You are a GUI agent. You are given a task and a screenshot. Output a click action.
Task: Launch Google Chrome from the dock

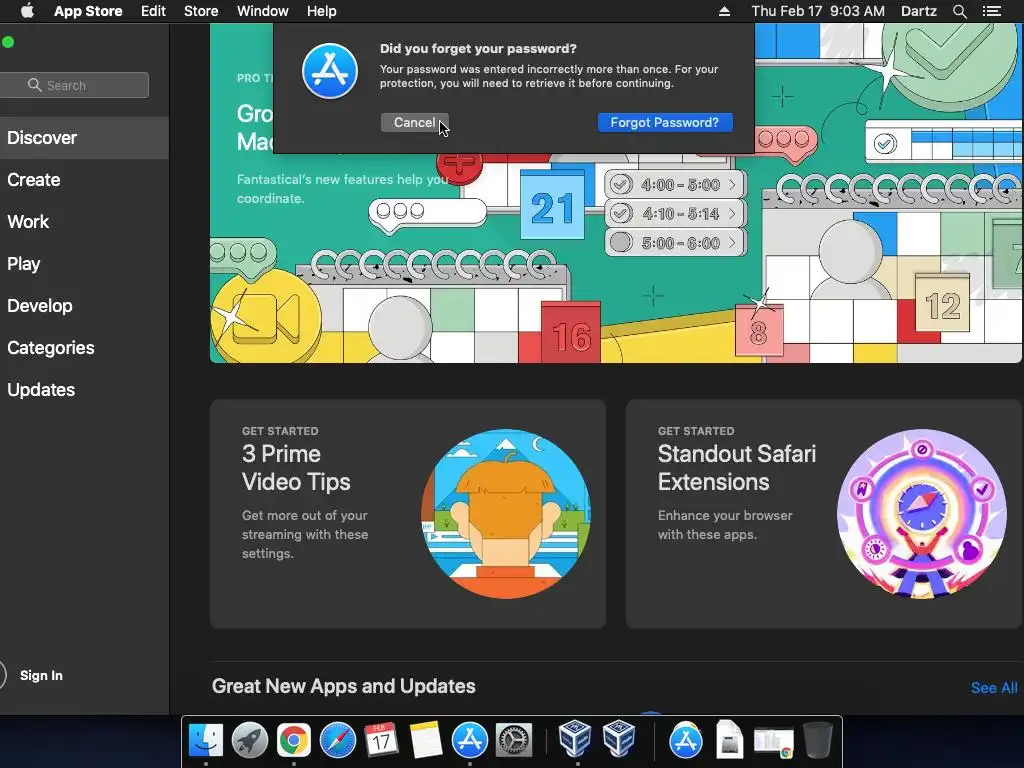(x=294, y=741)
